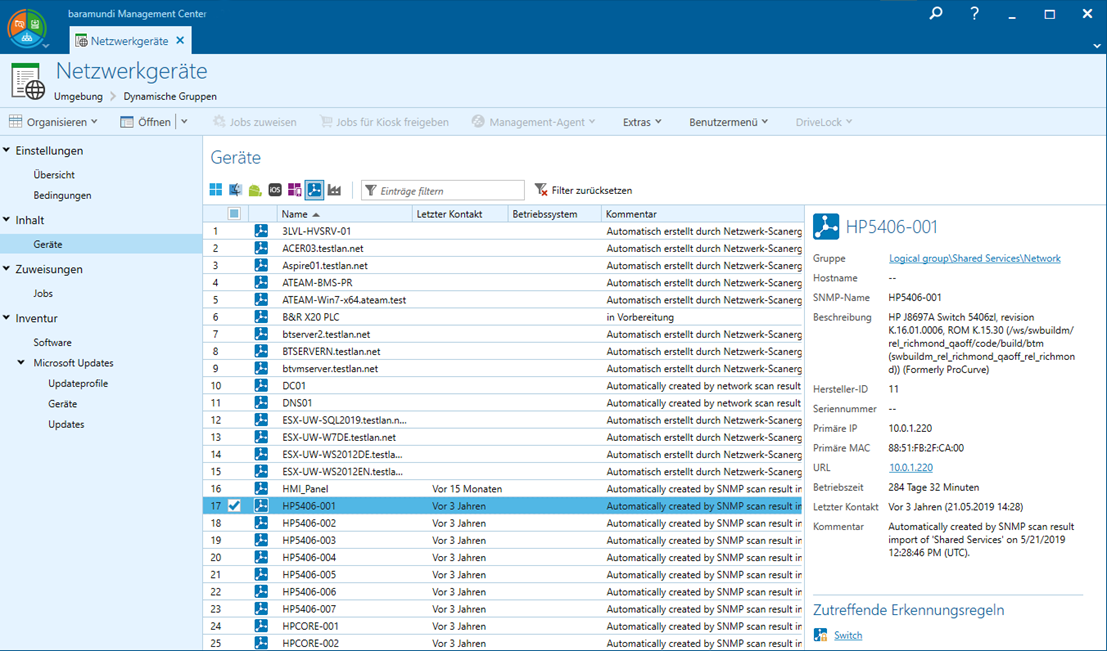The image size is (1107, 651).
Task: Open the Extras dropdown menu
Action: (642, 121)
